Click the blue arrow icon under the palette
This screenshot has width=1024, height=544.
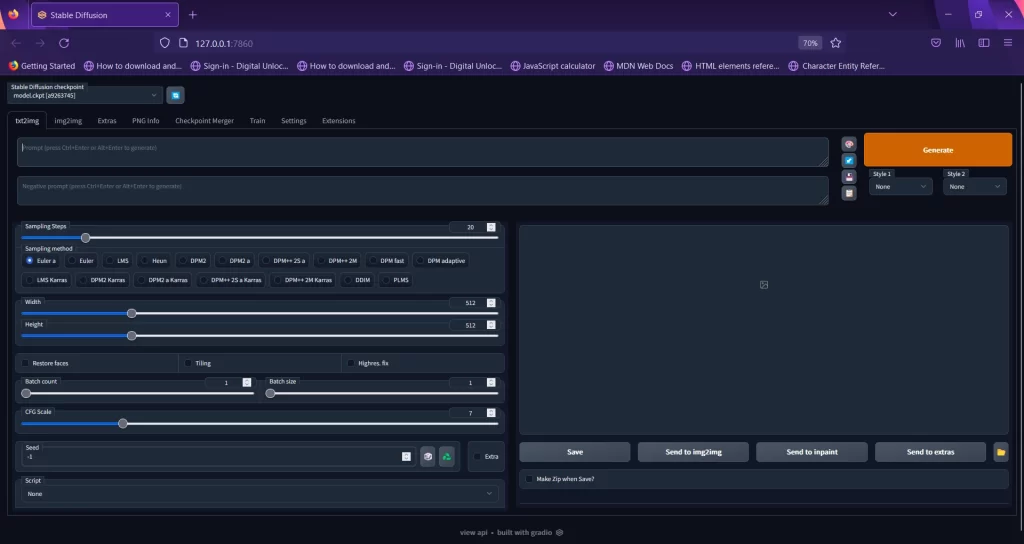[848, 161]
